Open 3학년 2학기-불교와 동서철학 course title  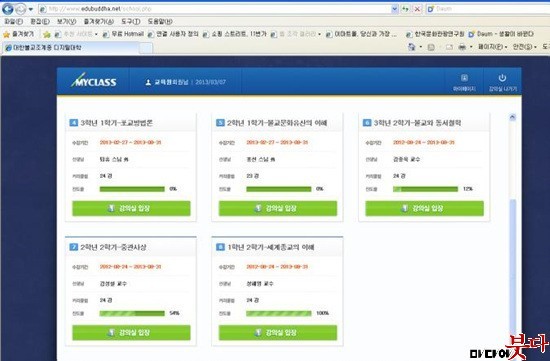pos(417,123)
